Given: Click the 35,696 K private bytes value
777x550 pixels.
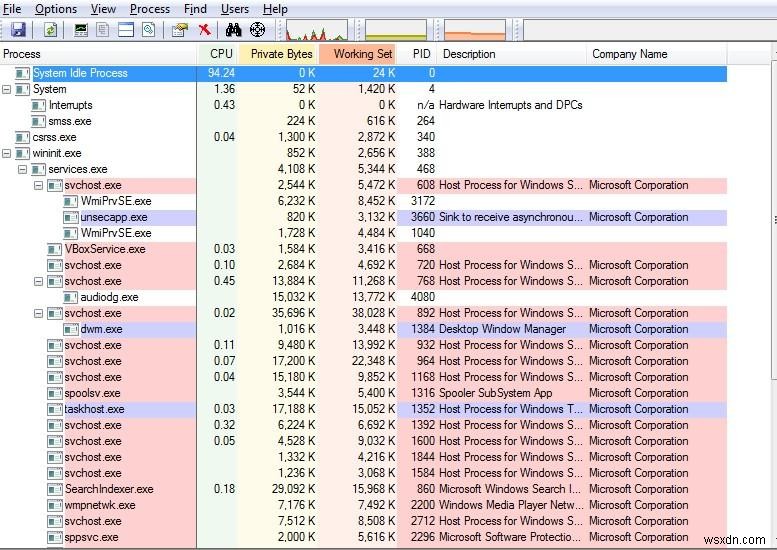Looking at the screenshot, I should pyautogui.click(x=293, y=313).
